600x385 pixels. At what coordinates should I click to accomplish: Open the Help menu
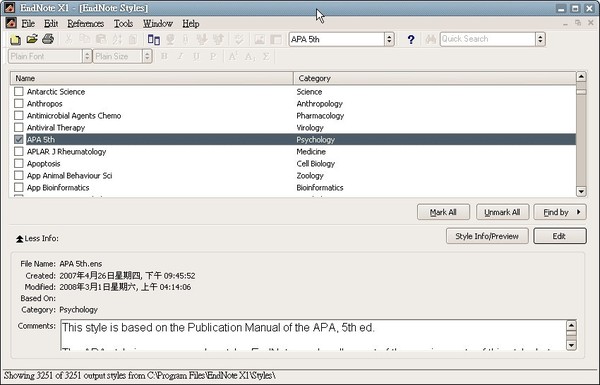click(x=191, y=24)
